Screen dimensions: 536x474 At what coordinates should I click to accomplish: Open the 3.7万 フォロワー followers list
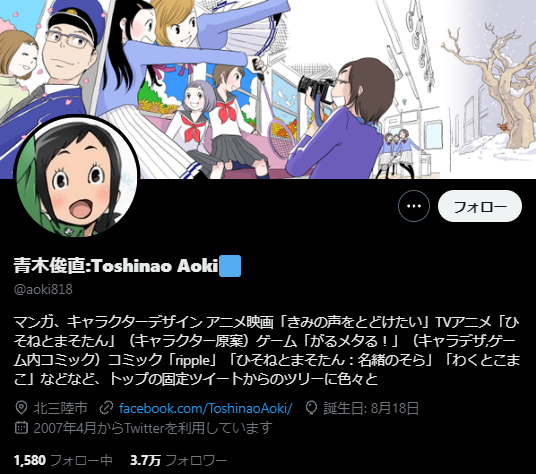178,460
